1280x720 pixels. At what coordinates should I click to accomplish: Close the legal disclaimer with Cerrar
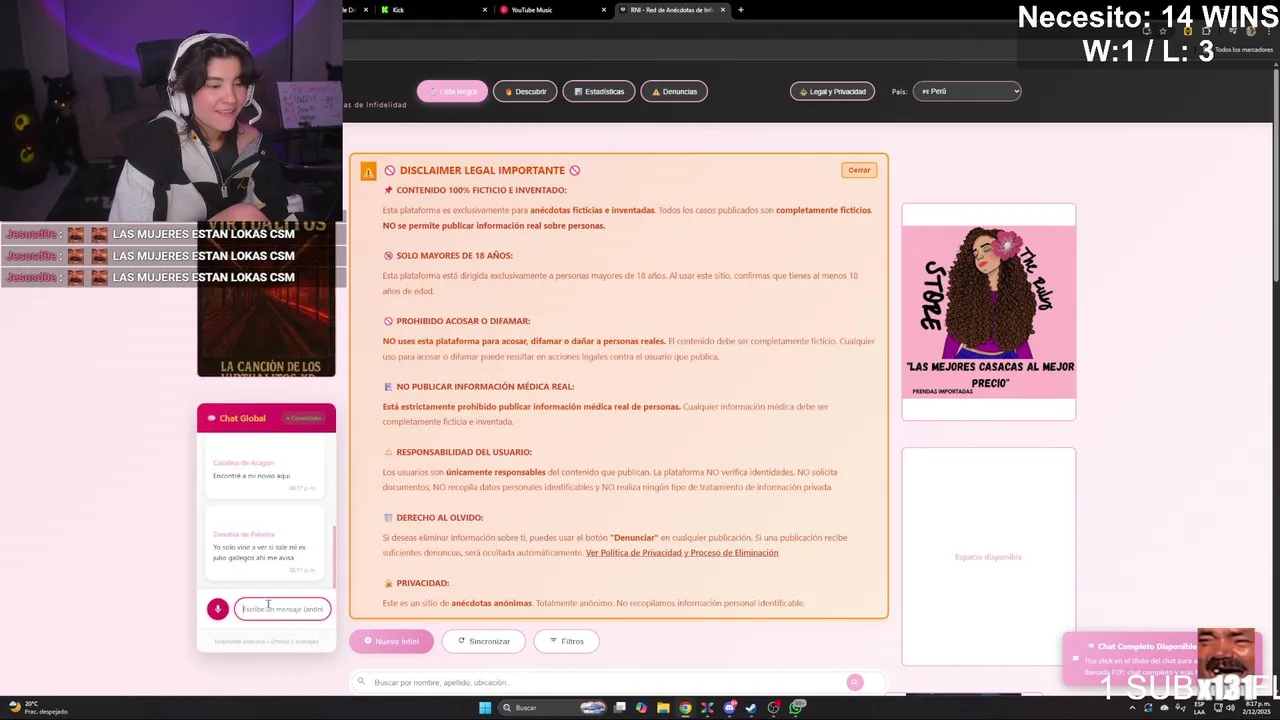click(x=859, y=170)
